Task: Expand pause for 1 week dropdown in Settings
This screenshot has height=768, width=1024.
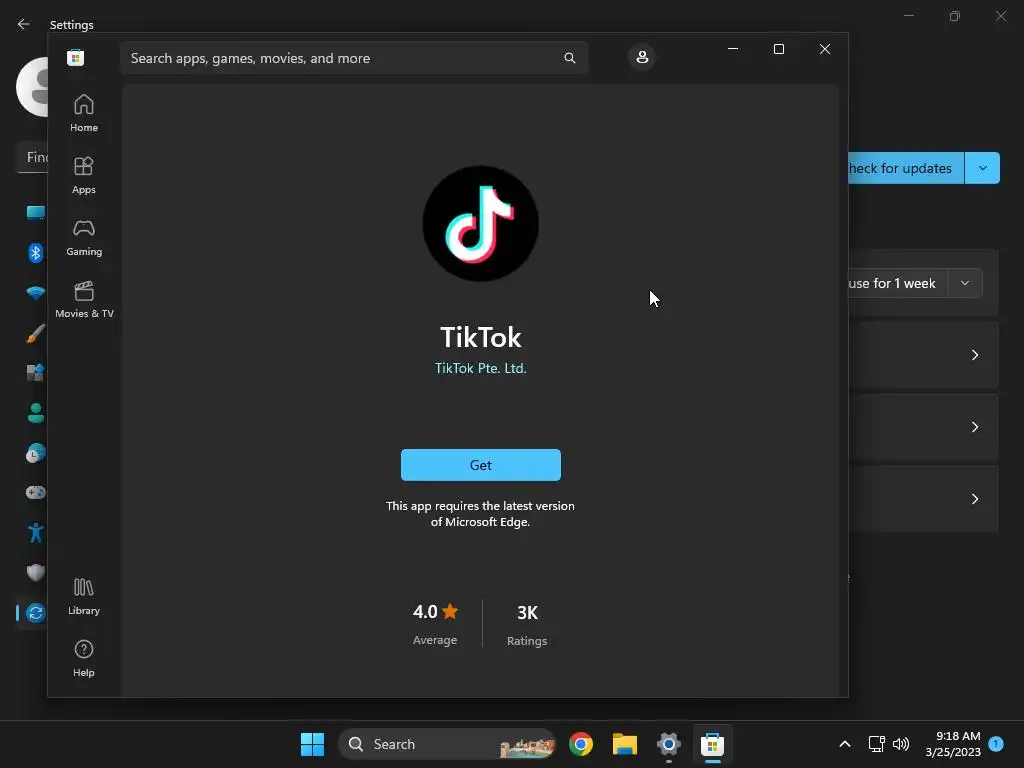Action: (965, 283)
